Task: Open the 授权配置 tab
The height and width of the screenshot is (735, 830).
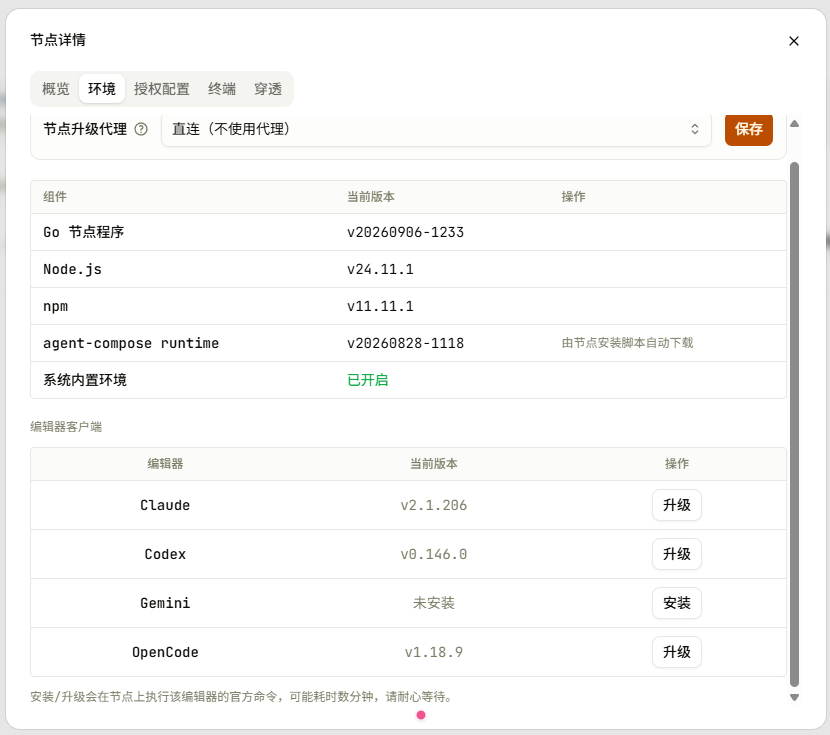Action: (x=161, y=89)
